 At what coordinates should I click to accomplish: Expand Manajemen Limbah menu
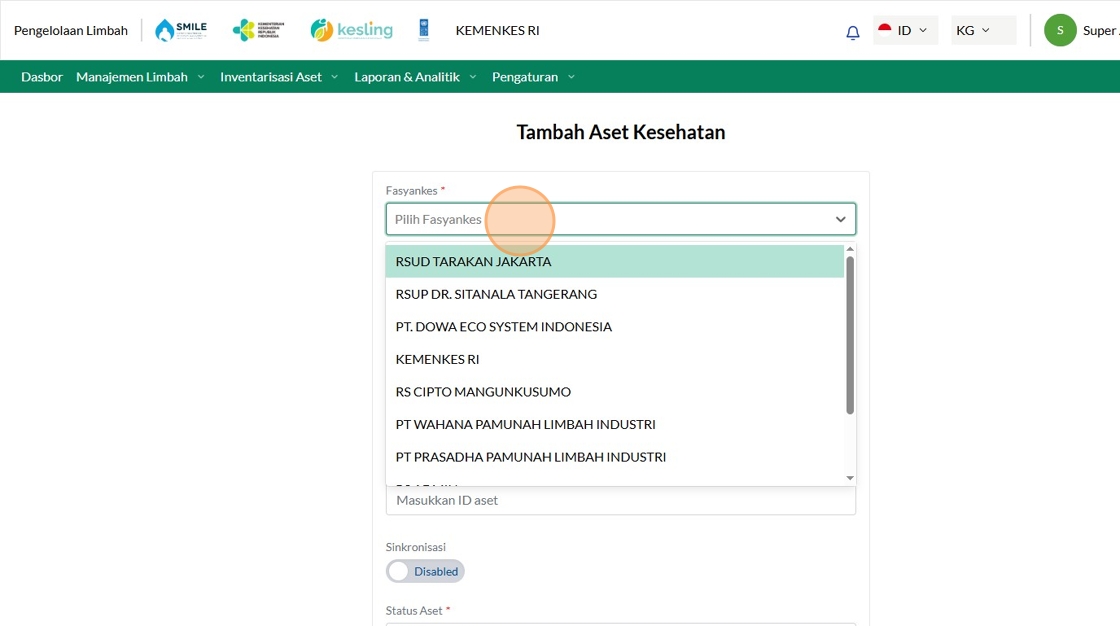(140, 76)
